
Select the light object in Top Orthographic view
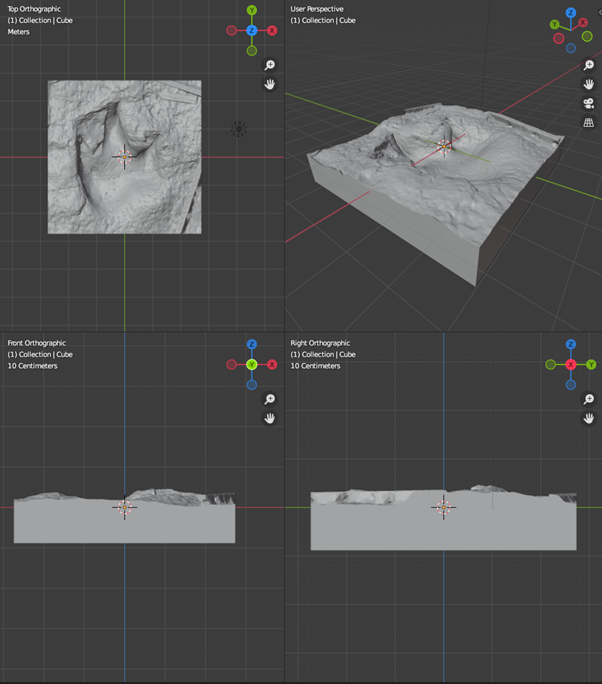(x=238, y=128)
